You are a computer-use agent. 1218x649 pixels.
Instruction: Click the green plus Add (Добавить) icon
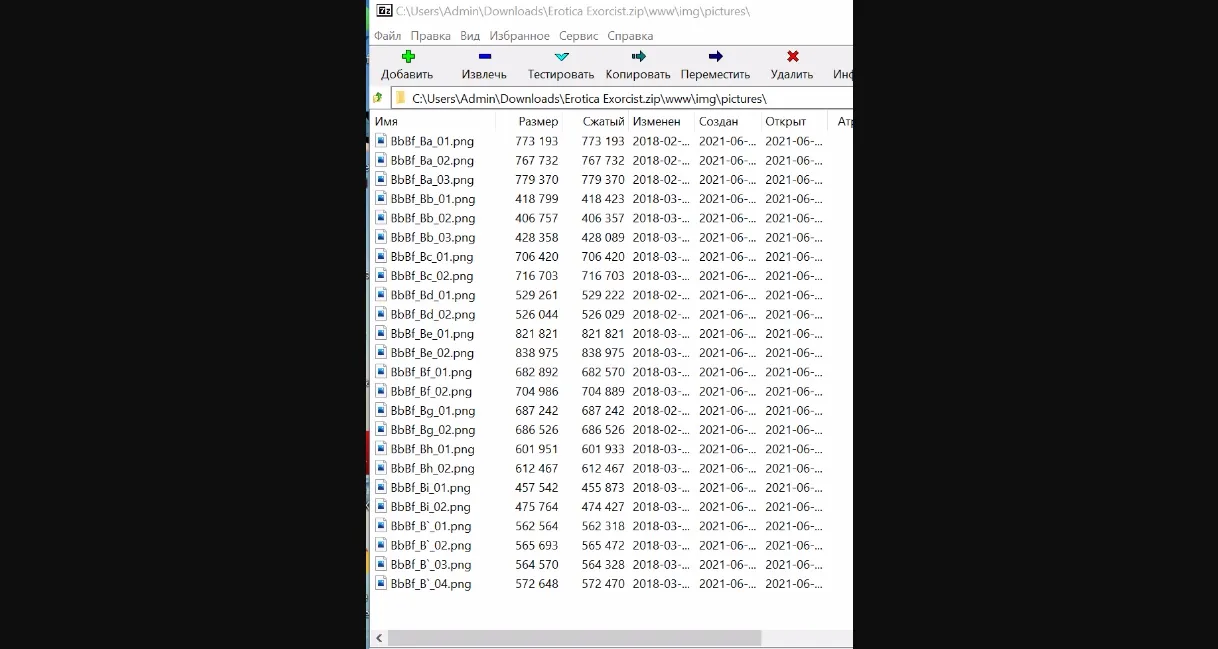pos(408,57)
